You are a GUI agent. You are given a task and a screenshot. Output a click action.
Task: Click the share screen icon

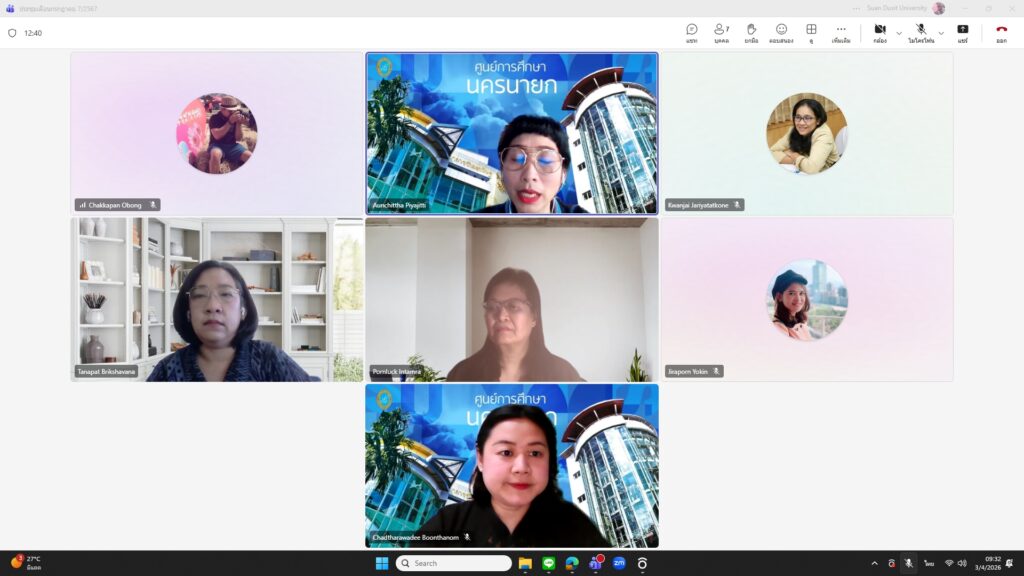(962, 32)
